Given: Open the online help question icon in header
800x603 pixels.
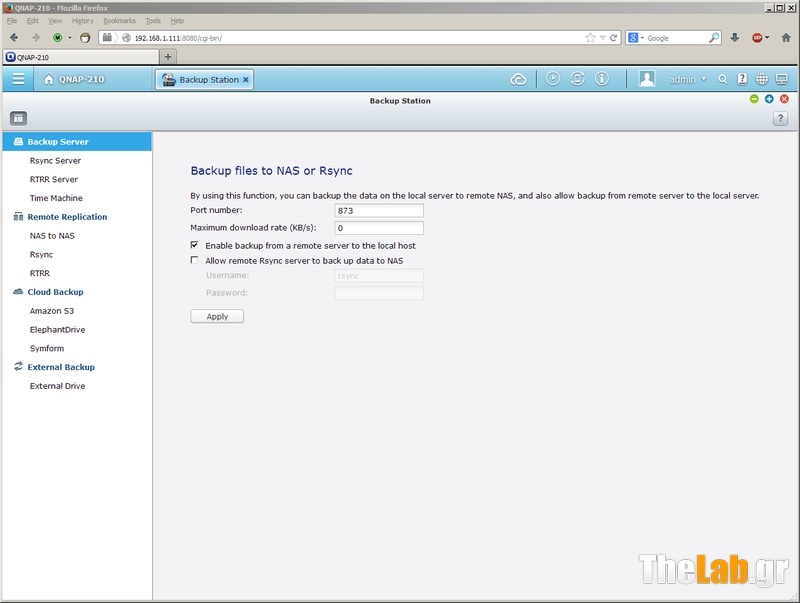Looking at the screenshot, I should (742, 79).
